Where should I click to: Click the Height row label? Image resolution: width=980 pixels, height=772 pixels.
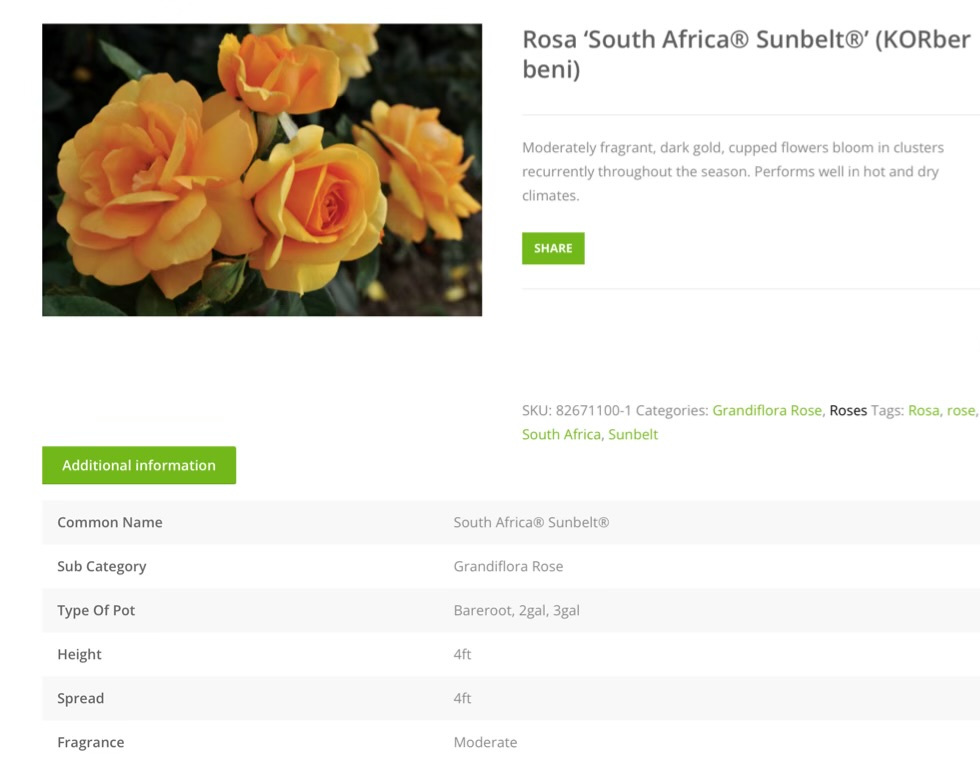(x=80, y=655)
